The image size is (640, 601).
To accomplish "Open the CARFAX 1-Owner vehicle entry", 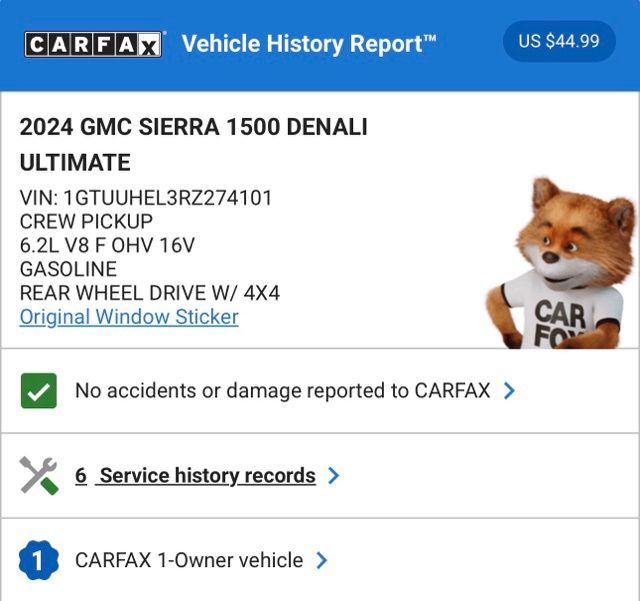I will 189,561.
